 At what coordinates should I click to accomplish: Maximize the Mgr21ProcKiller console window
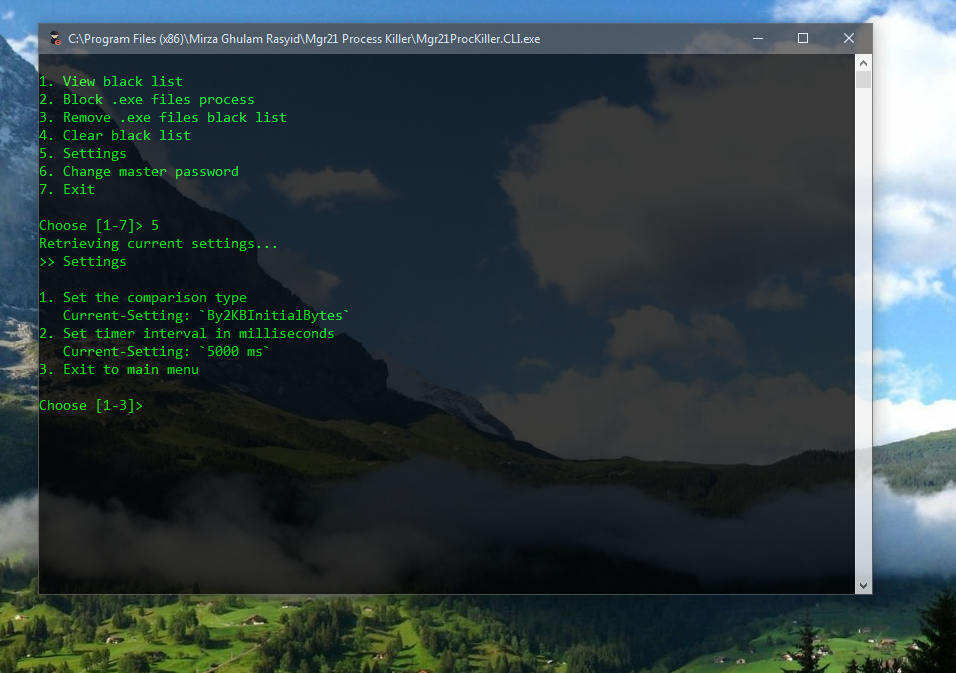coord(803,38)
